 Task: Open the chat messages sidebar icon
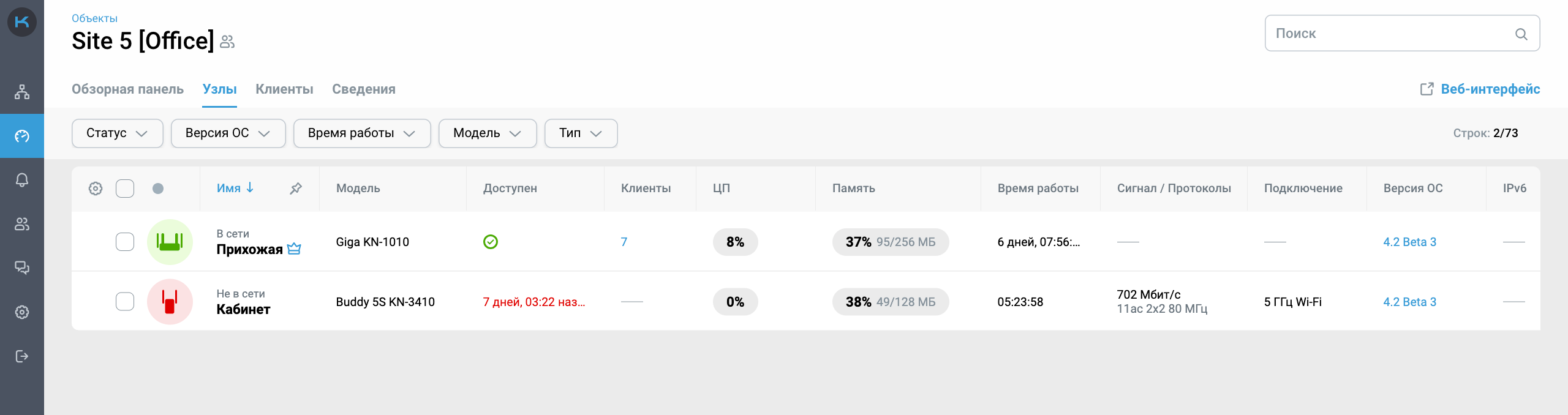pos(22,268)
